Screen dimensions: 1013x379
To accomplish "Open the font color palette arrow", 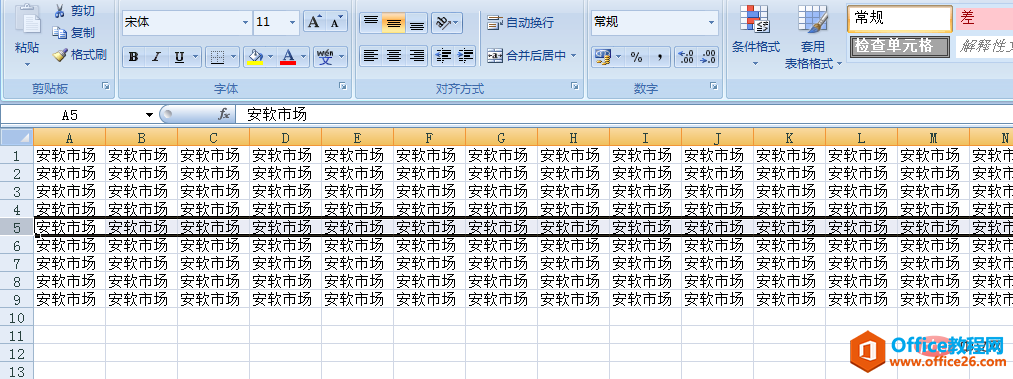I will tap(304, 57).
